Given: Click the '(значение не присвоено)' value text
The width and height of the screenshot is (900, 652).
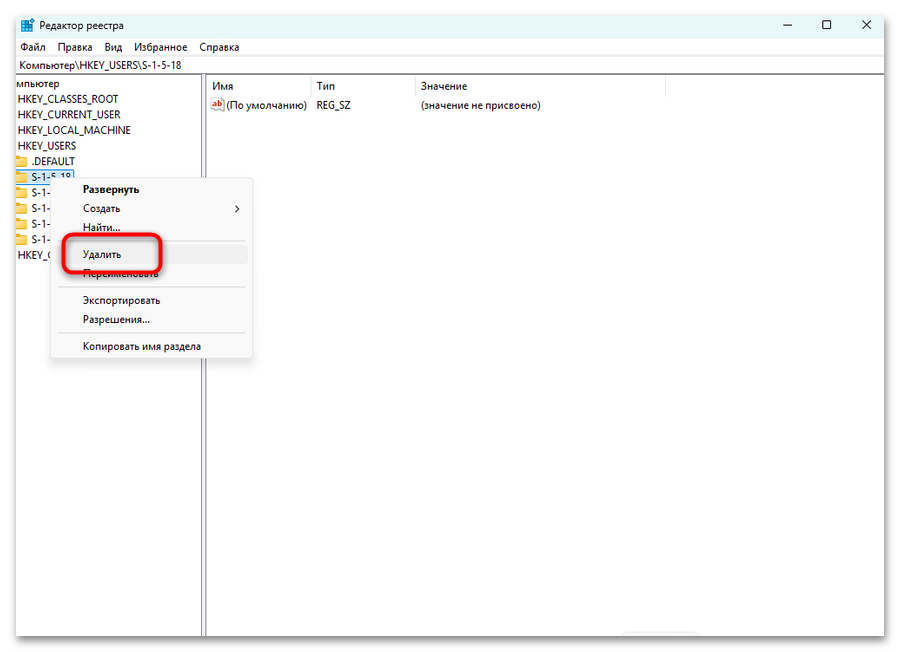Looking at the screenshot, I should click(480, 105).
